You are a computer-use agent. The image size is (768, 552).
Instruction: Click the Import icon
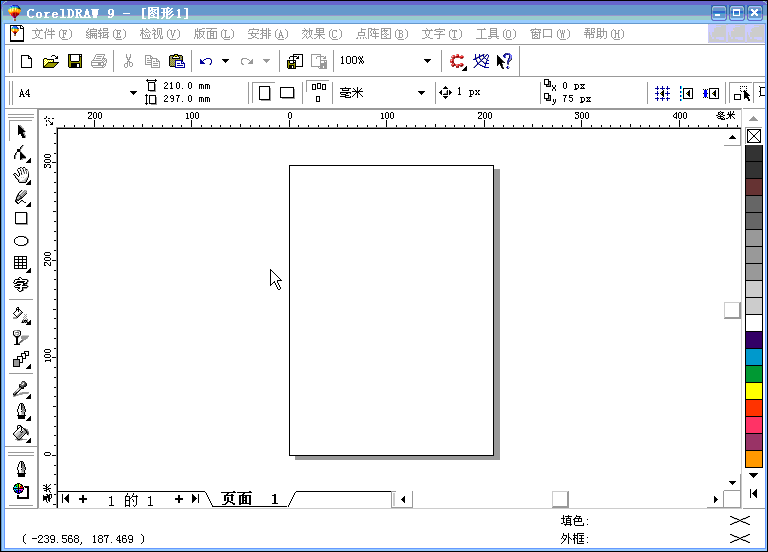point(295,61)
